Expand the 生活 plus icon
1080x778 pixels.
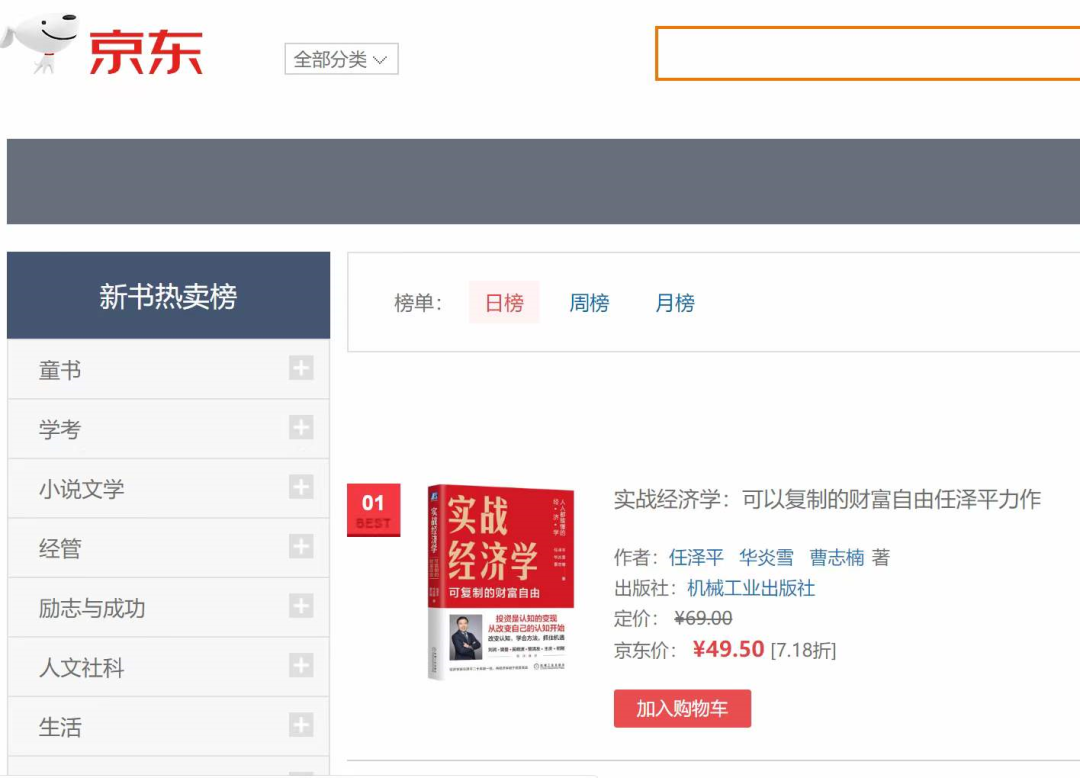point(301,725)
